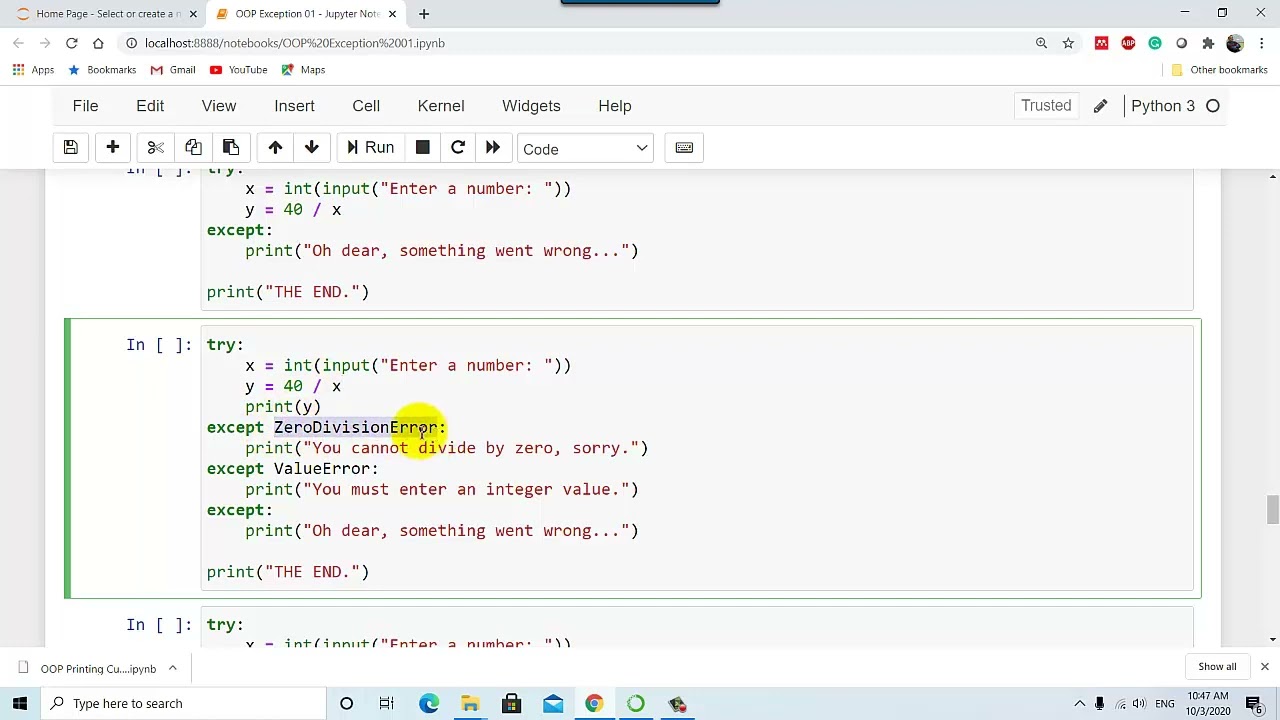Open the Windows Start menu
This screenshot has width=1280, height=720.
tap(20, 703)
